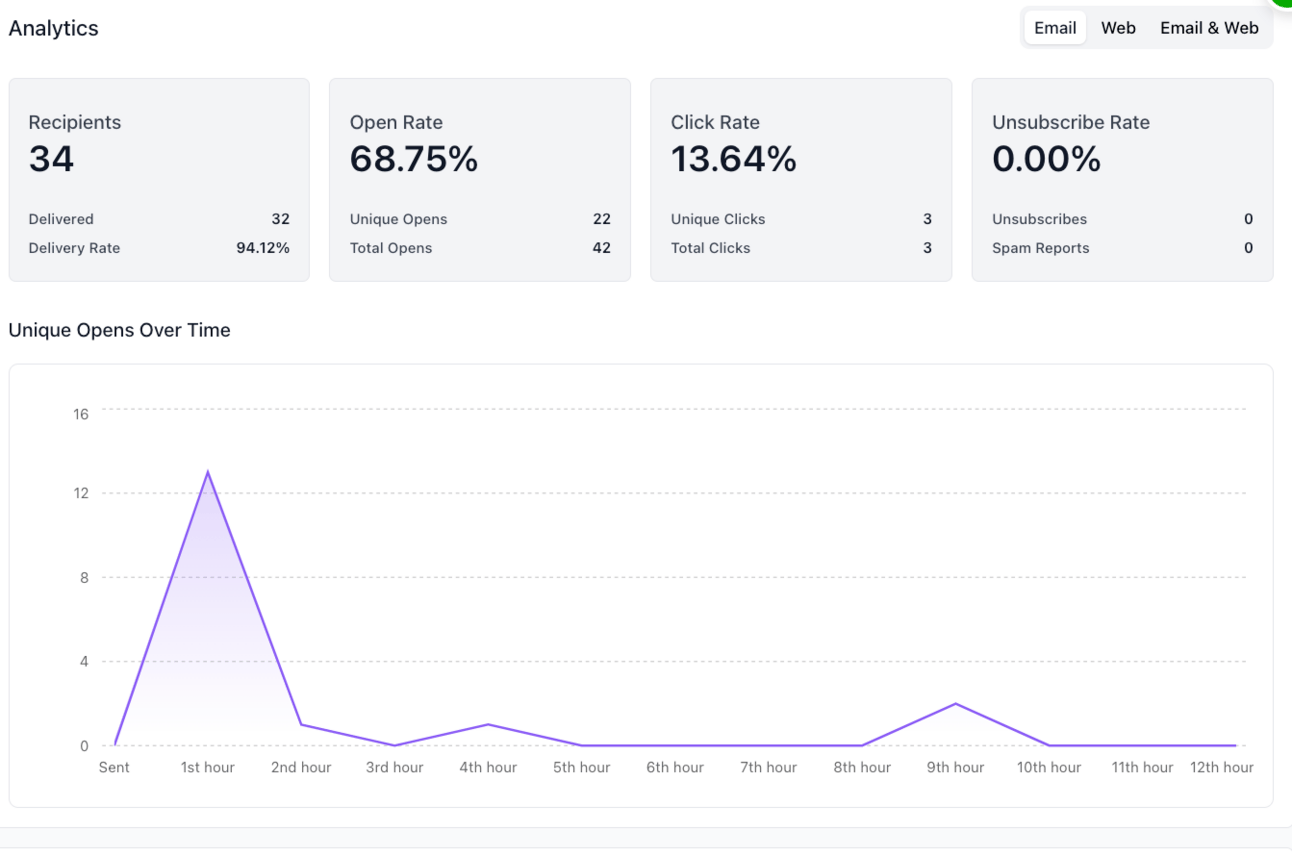The width and height of the screenshot is (1292, 856).
Task: Click the y-axis label 16
Action: coord(81,414)
